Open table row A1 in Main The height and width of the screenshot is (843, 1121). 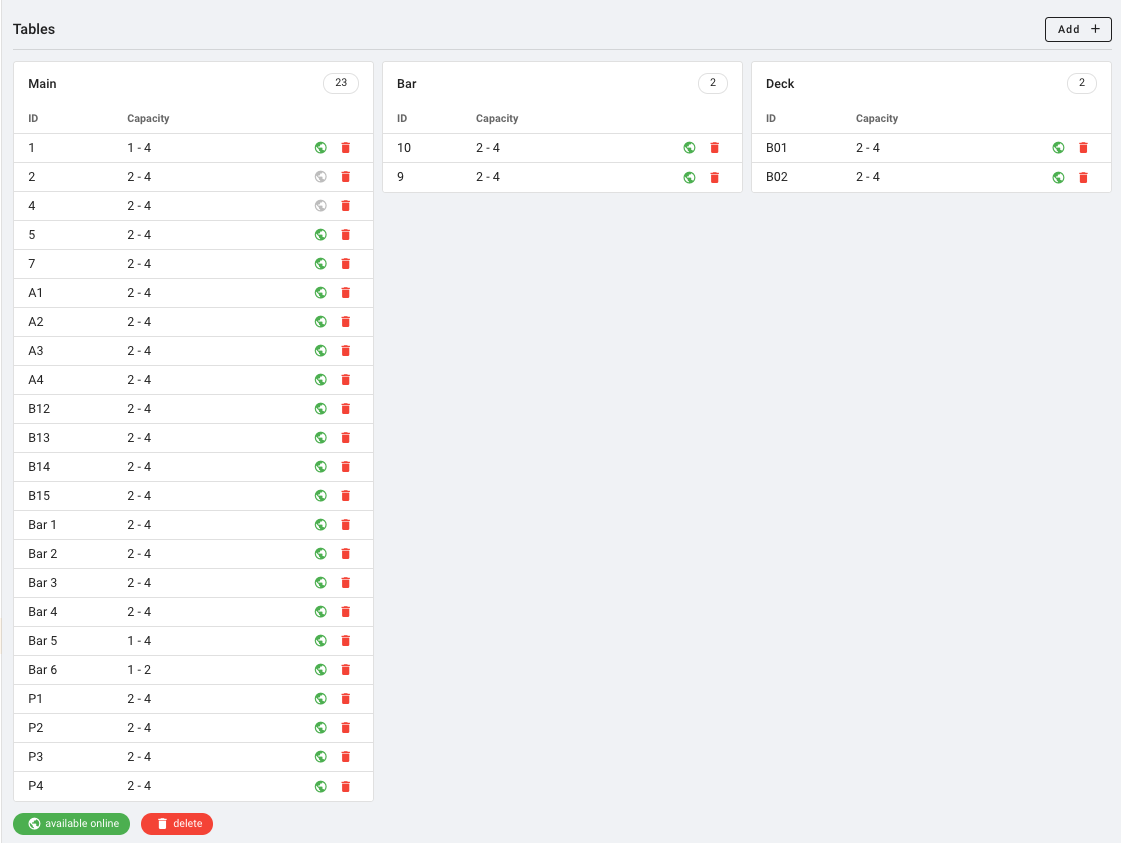pyautogui.click(x=150, y=293)
